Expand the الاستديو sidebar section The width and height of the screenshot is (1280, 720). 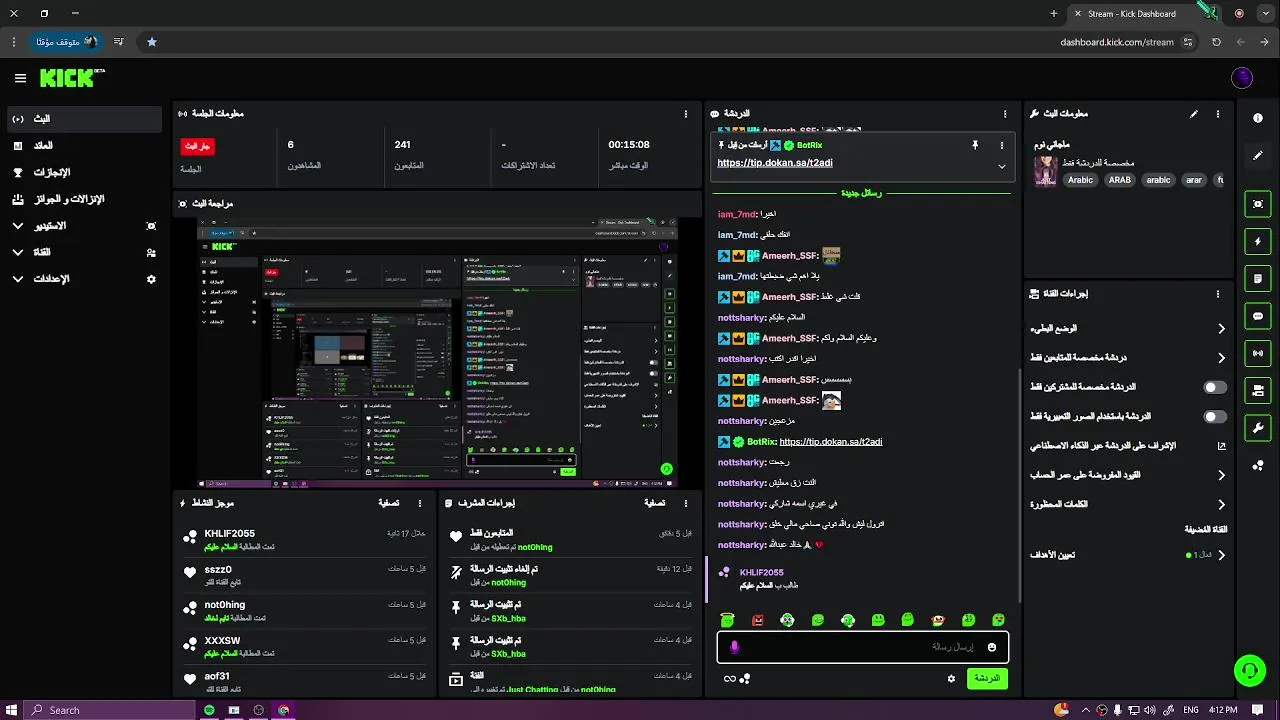[84, 226]
